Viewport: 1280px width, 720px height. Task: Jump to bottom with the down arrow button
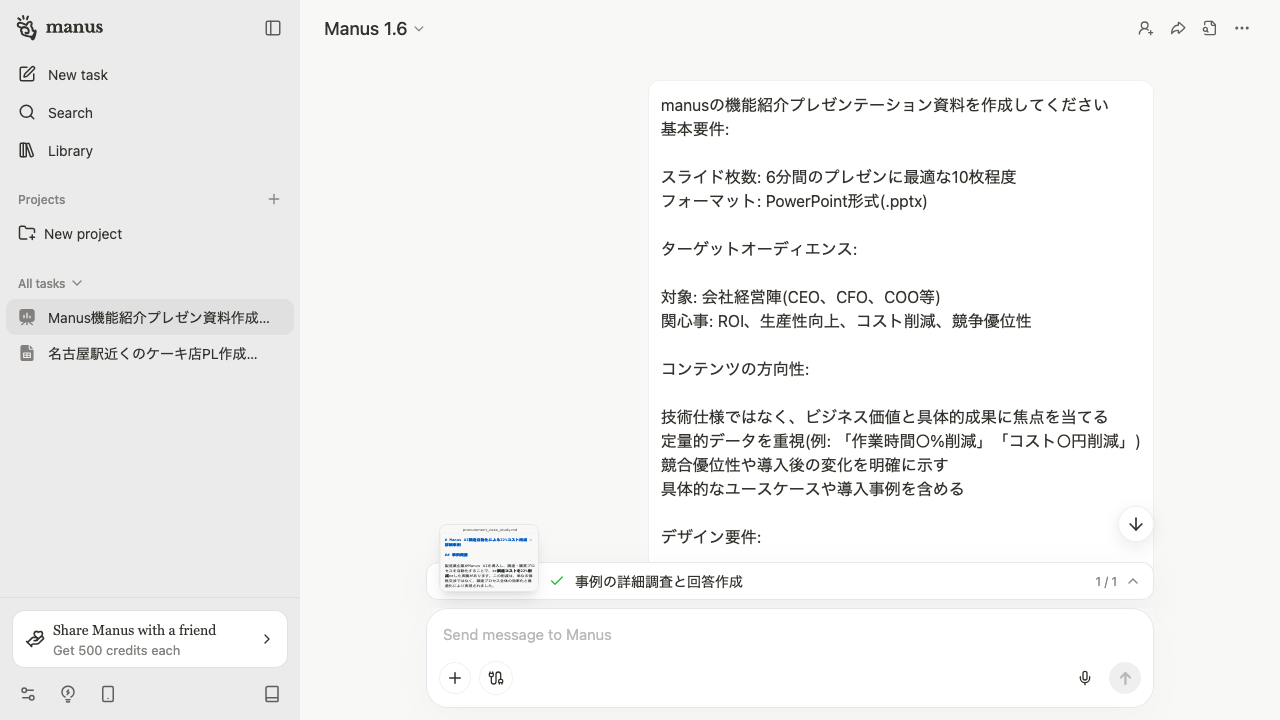tap(1136, 524)
